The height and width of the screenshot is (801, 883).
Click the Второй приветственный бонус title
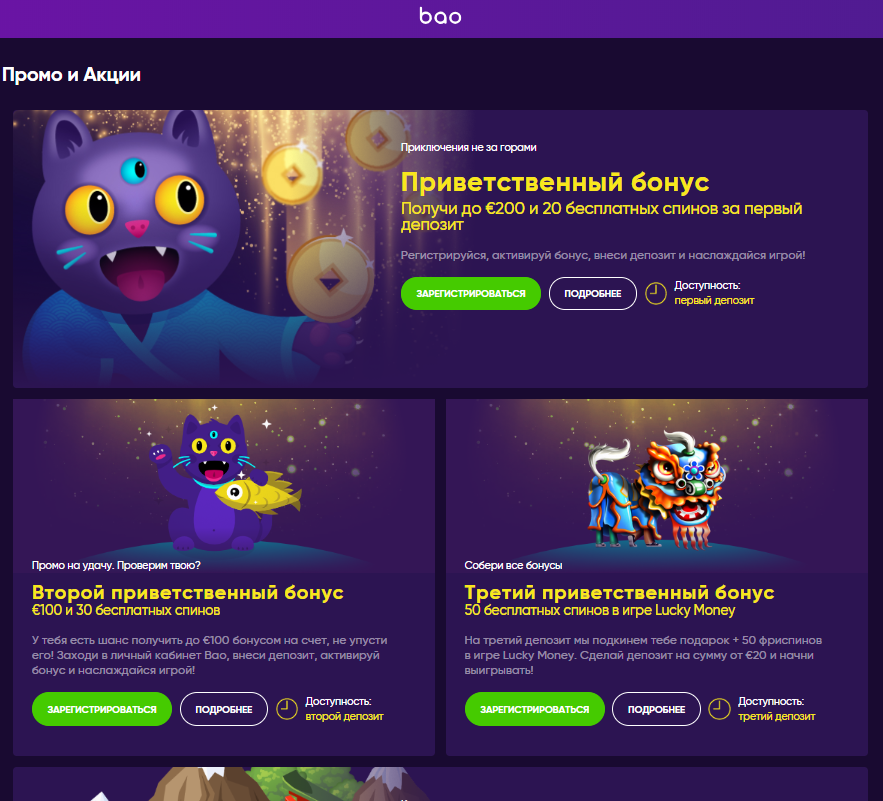(x=188, y=592)
